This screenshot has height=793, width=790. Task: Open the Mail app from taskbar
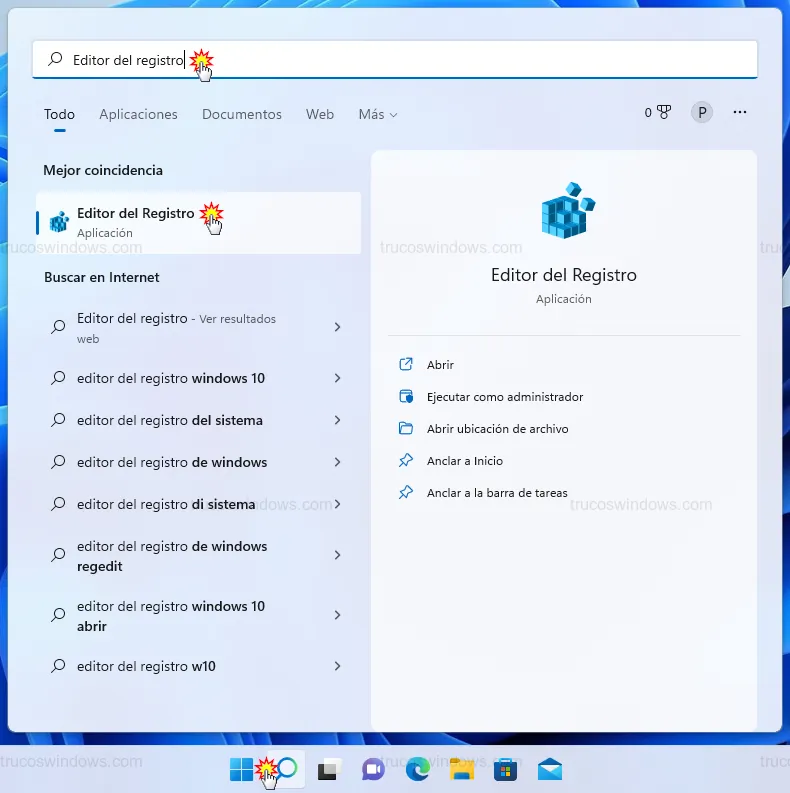(x=549, y=769)
